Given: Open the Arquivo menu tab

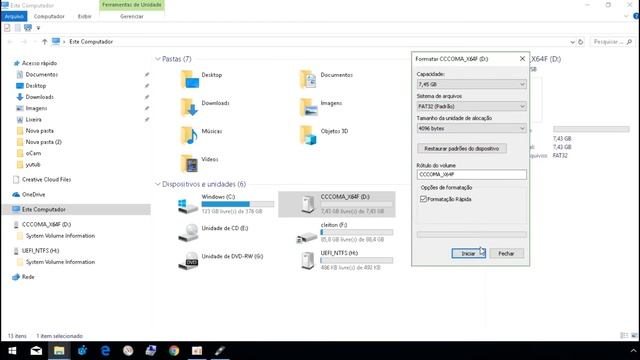Looking at the screenshot, I should 14,16.
